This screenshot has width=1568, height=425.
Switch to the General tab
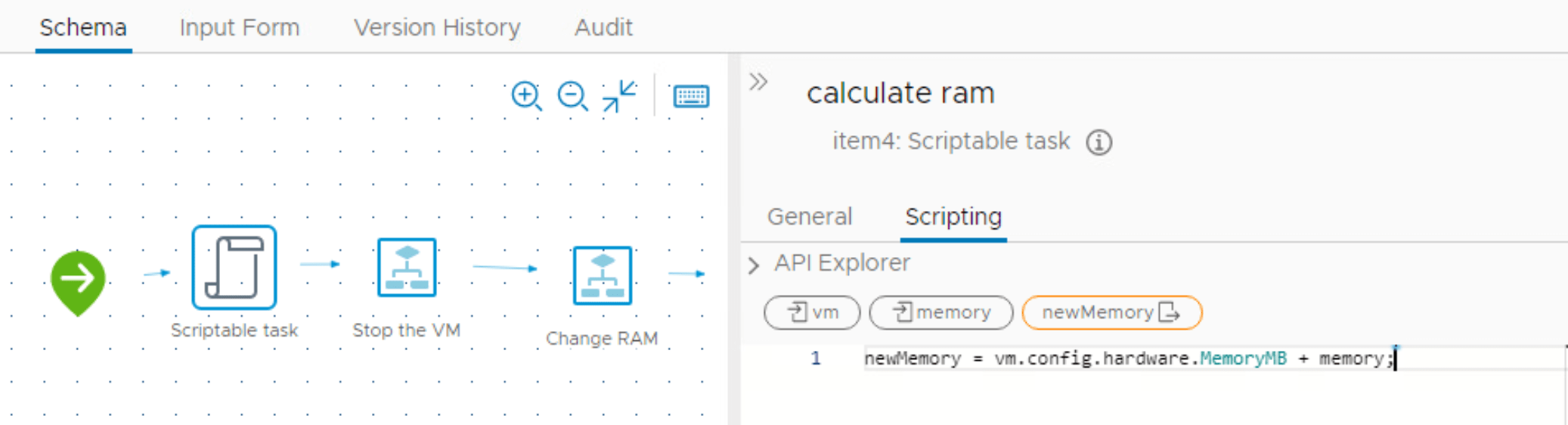pyautogui.click(x=810, y=217)
